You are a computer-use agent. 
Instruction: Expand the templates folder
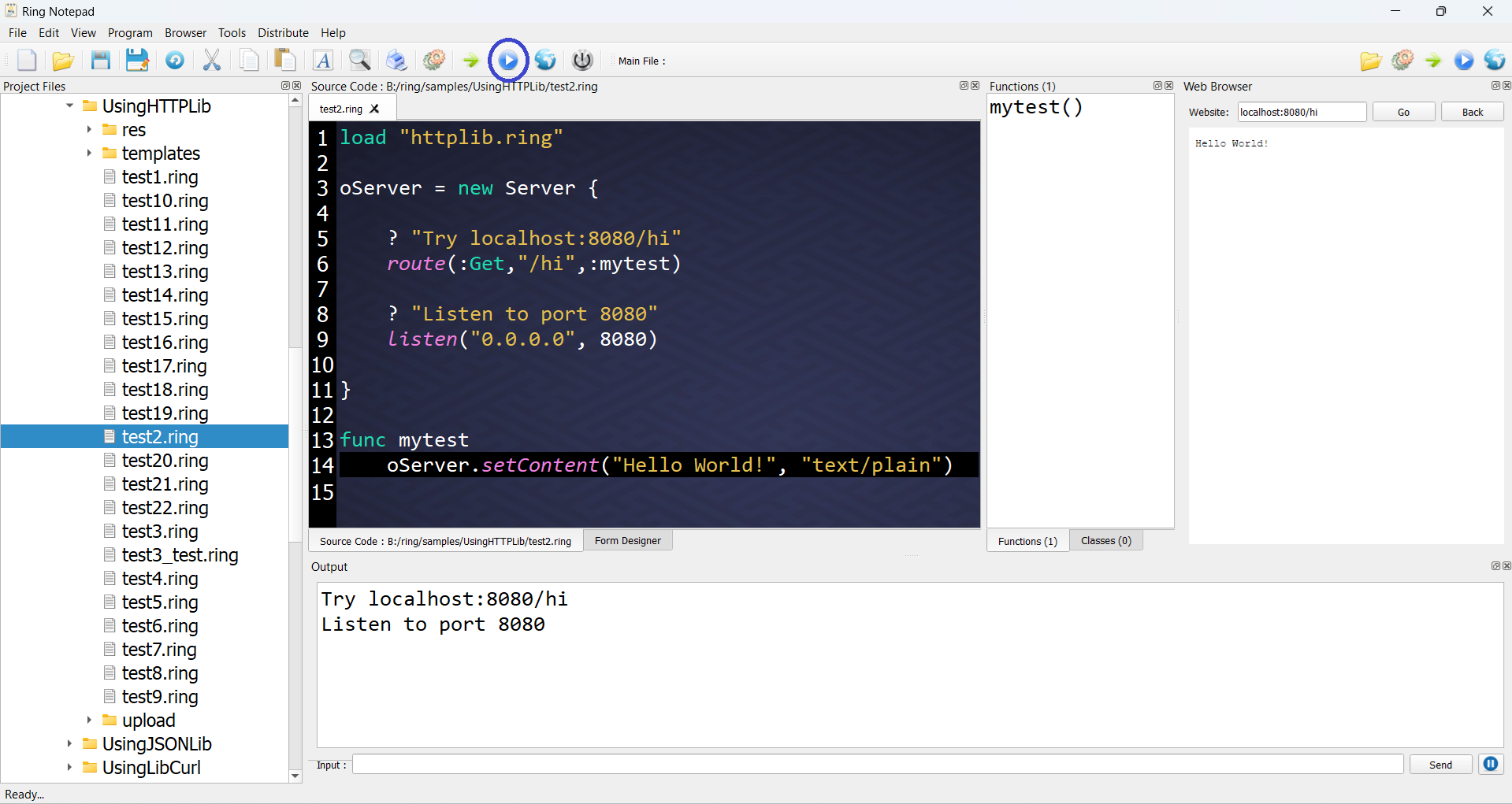[88, 154]
